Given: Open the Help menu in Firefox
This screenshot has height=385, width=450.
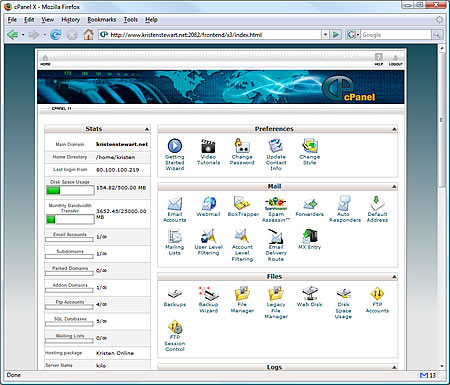Looking at the screenshot, I should coord(151,20).
